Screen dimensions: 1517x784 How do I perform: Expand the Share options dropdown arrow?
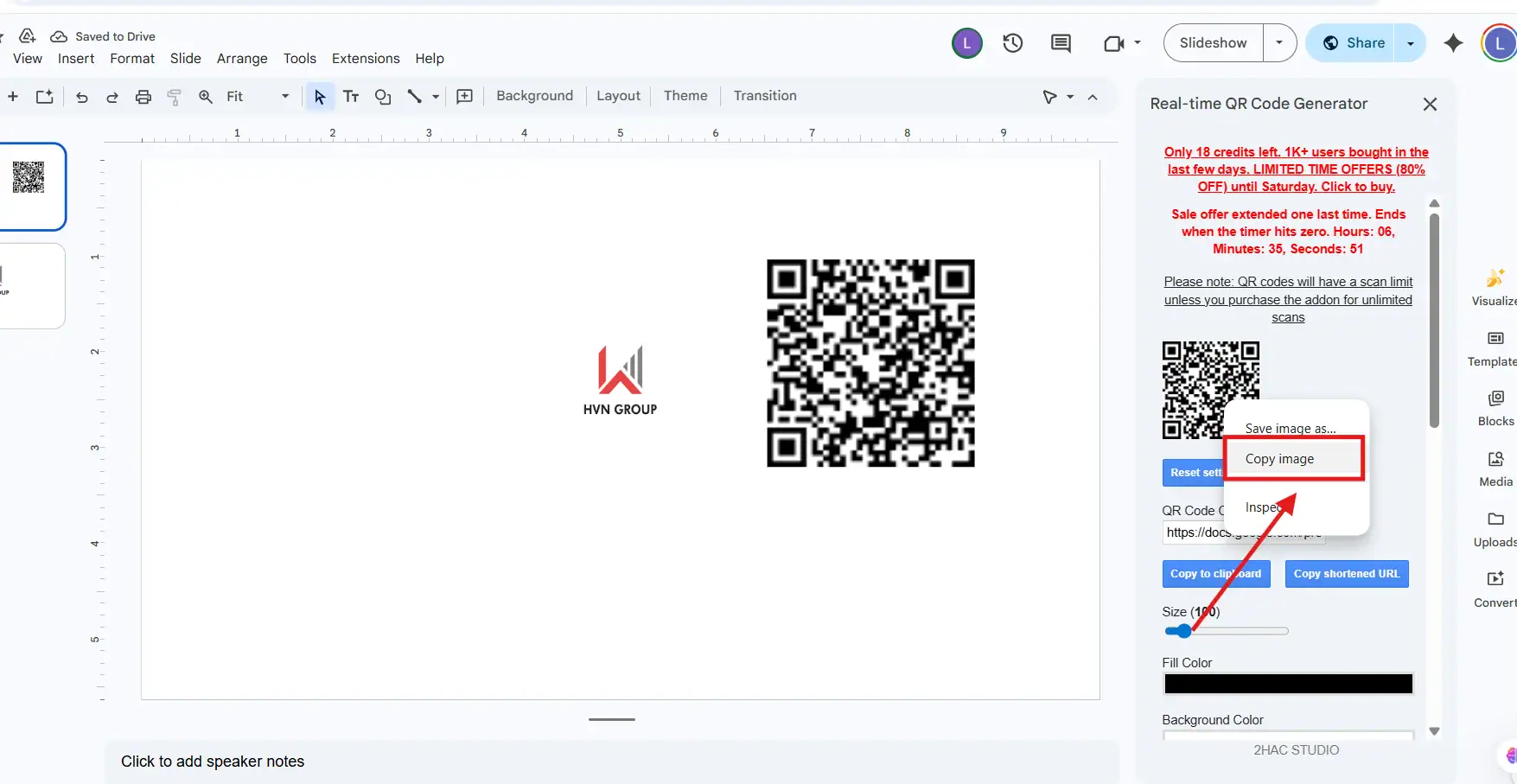(x=1410, y=43)
